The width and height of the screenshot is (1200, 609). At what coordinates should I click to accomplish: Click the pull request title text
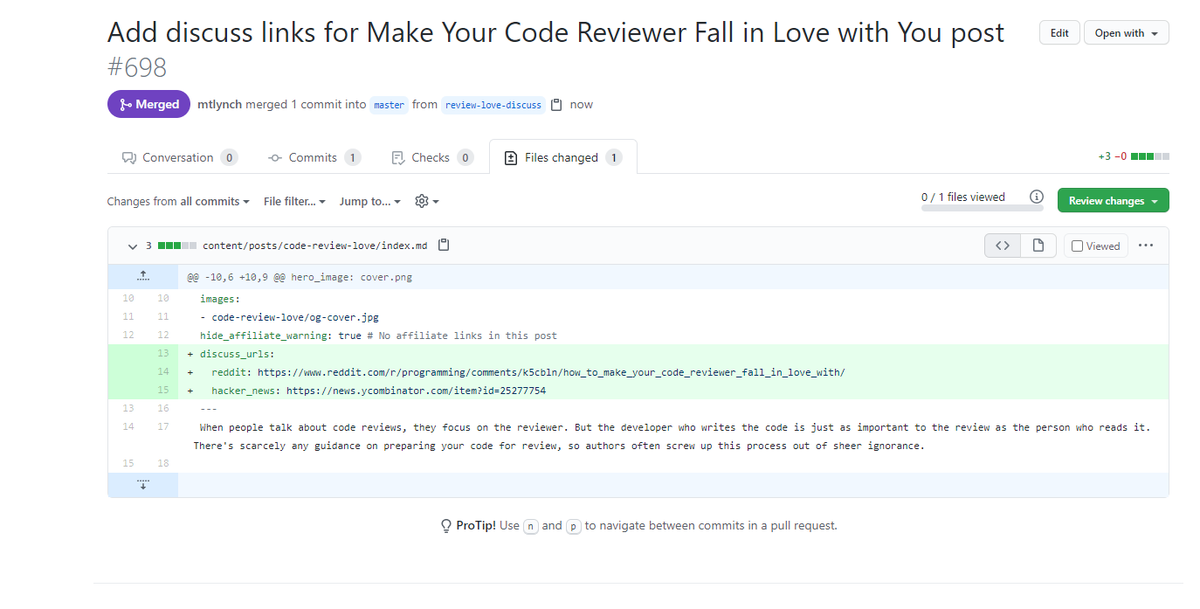556,33
